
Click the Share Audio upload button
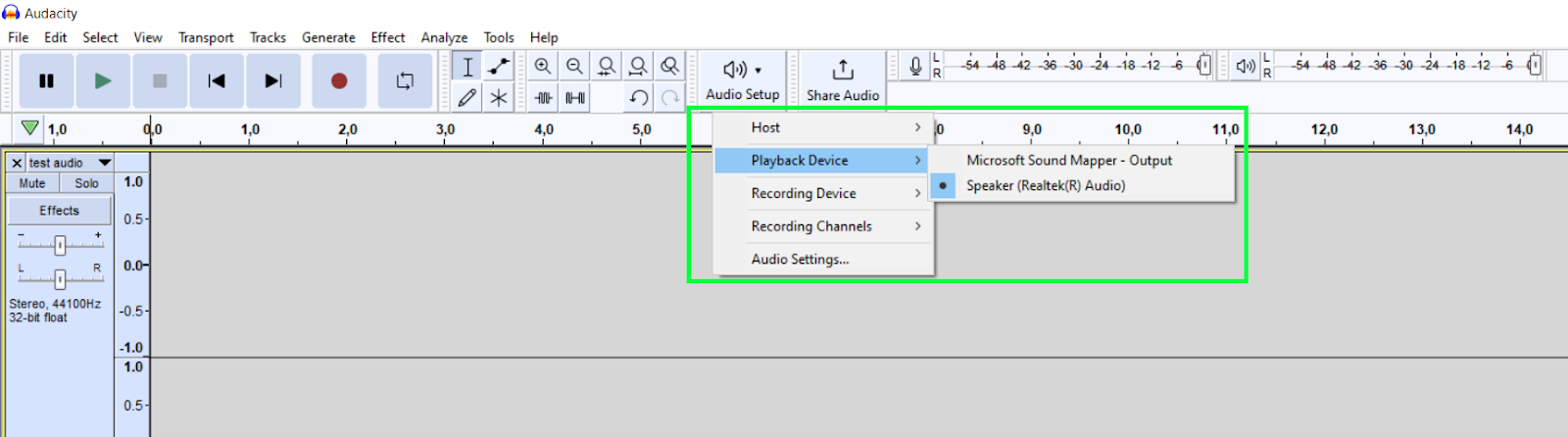843,79
